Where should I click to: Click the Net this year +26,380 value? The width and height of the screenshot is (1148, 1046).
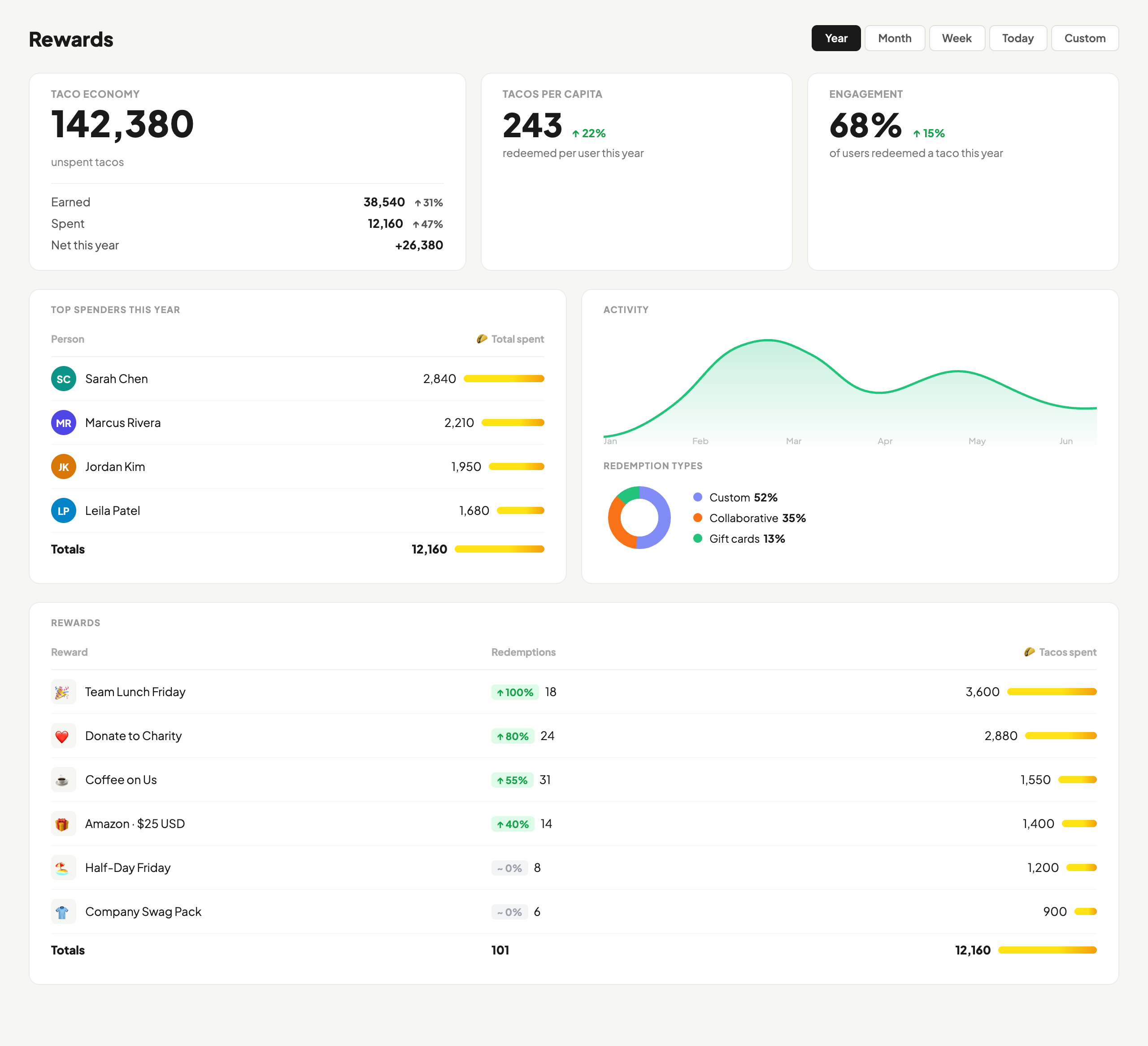418,245
